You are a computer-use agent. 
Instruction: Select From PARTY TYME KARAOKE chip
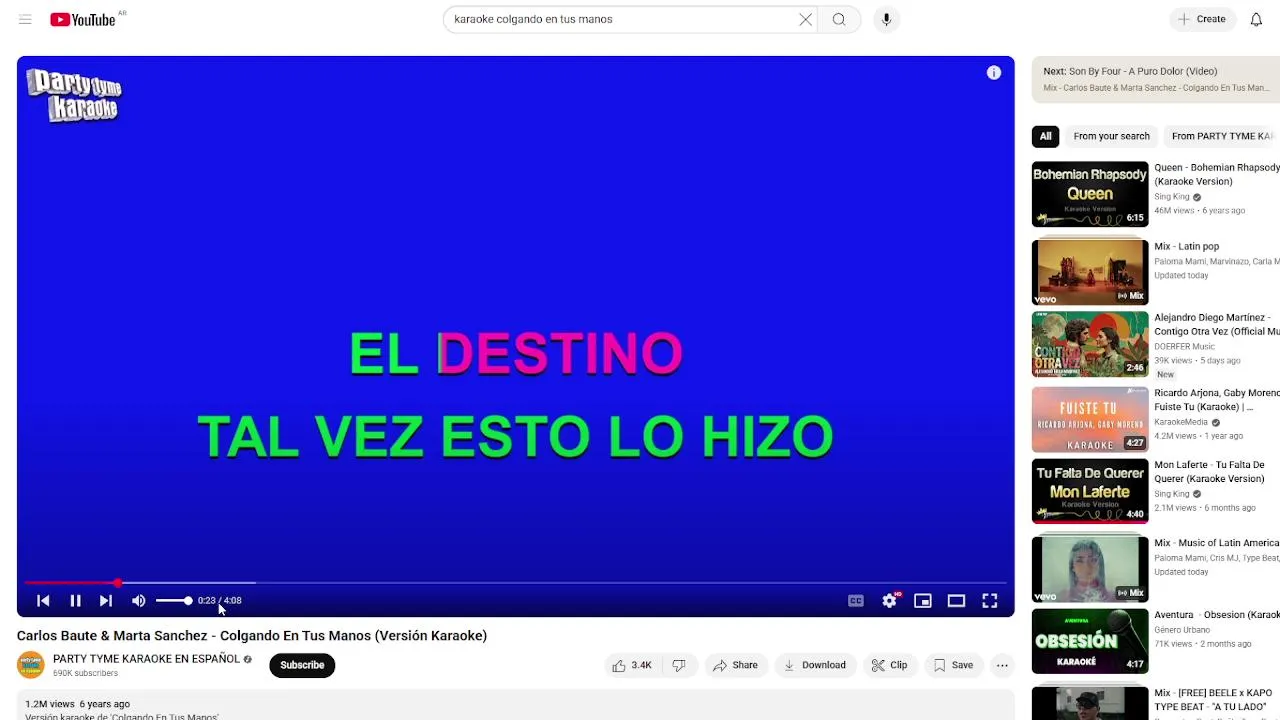tap(1222, 136)
